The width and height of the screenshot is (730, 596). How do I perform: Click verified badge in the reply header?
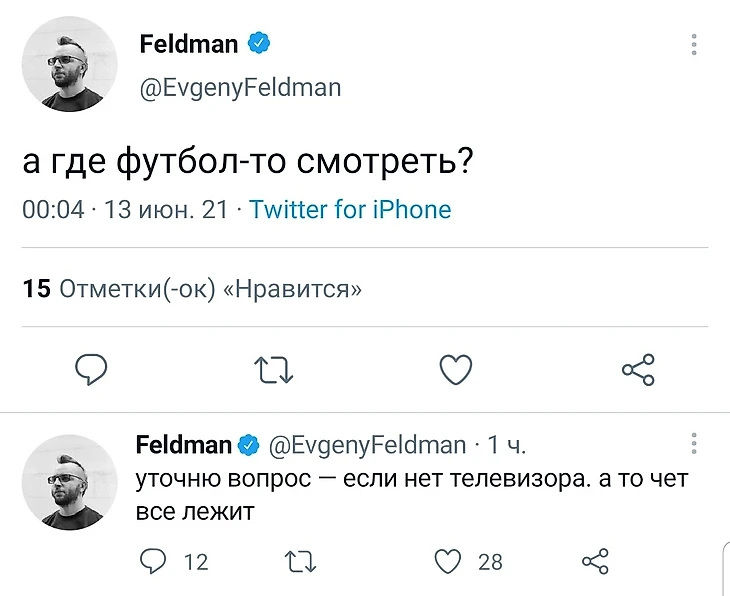(x=248, y=445)
